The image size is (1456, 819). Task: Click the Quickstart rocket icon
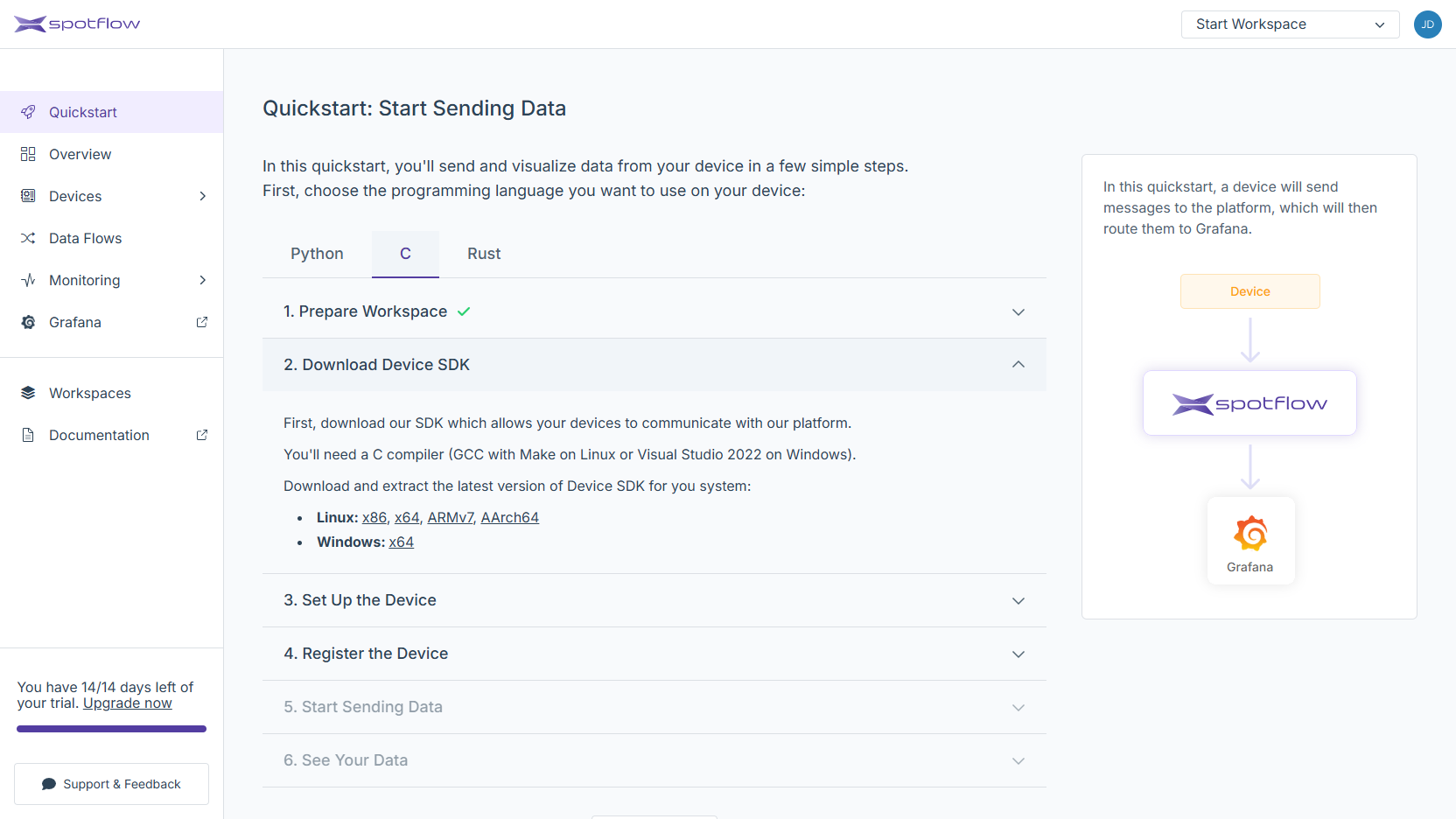pos(28,112)
